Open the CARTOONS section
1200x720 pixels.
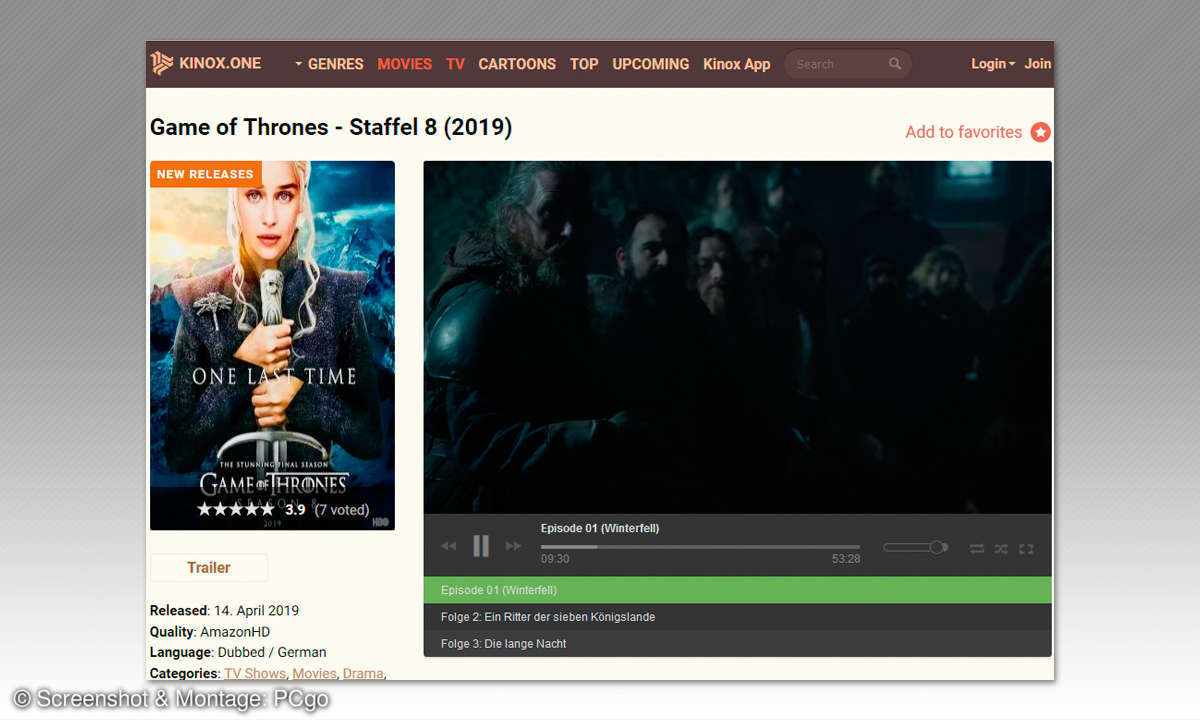tap(517, 64)
